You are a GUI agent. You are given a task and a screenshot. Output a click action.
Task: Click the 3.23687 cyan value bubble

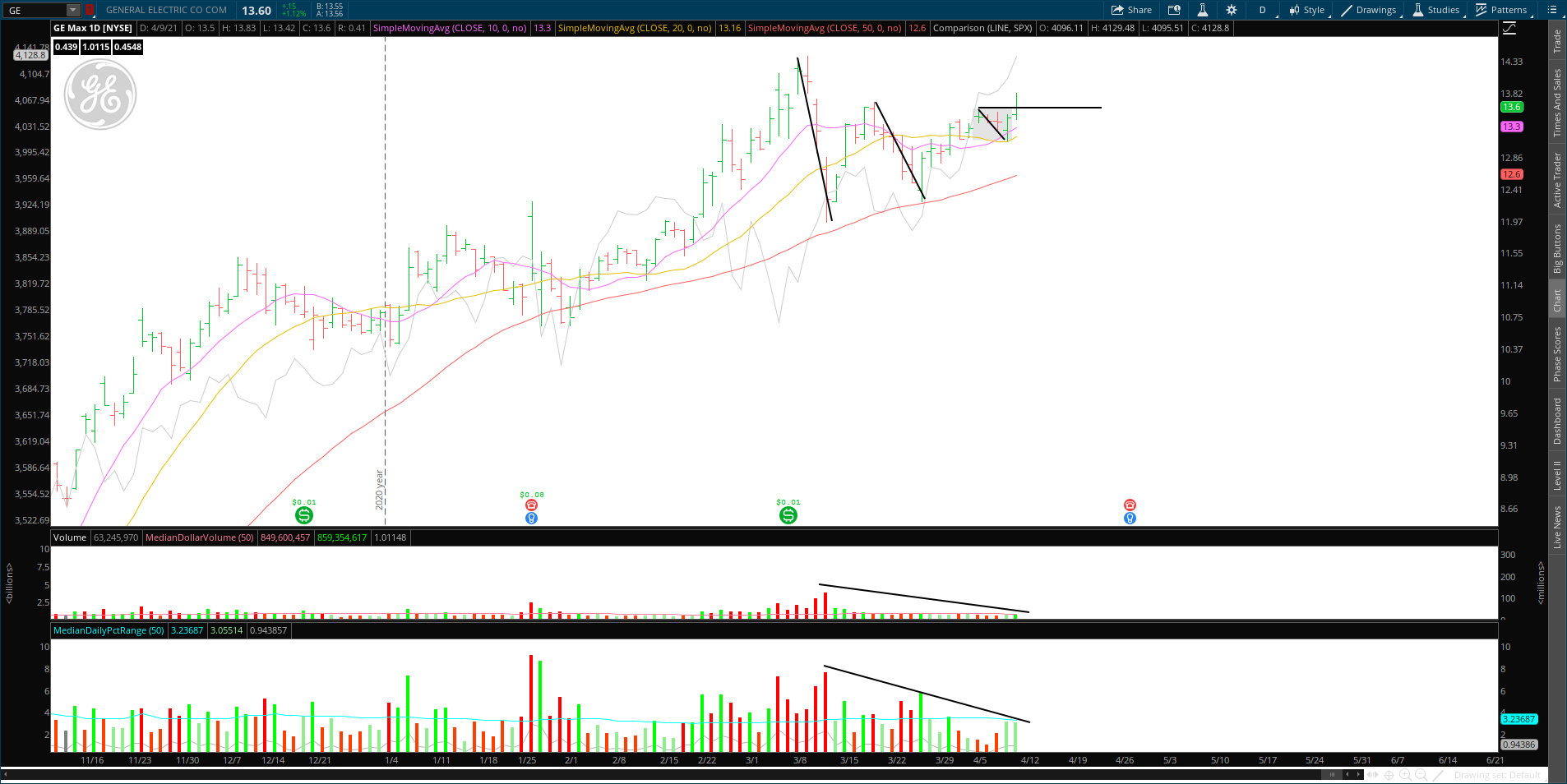tap(1519, 719)
